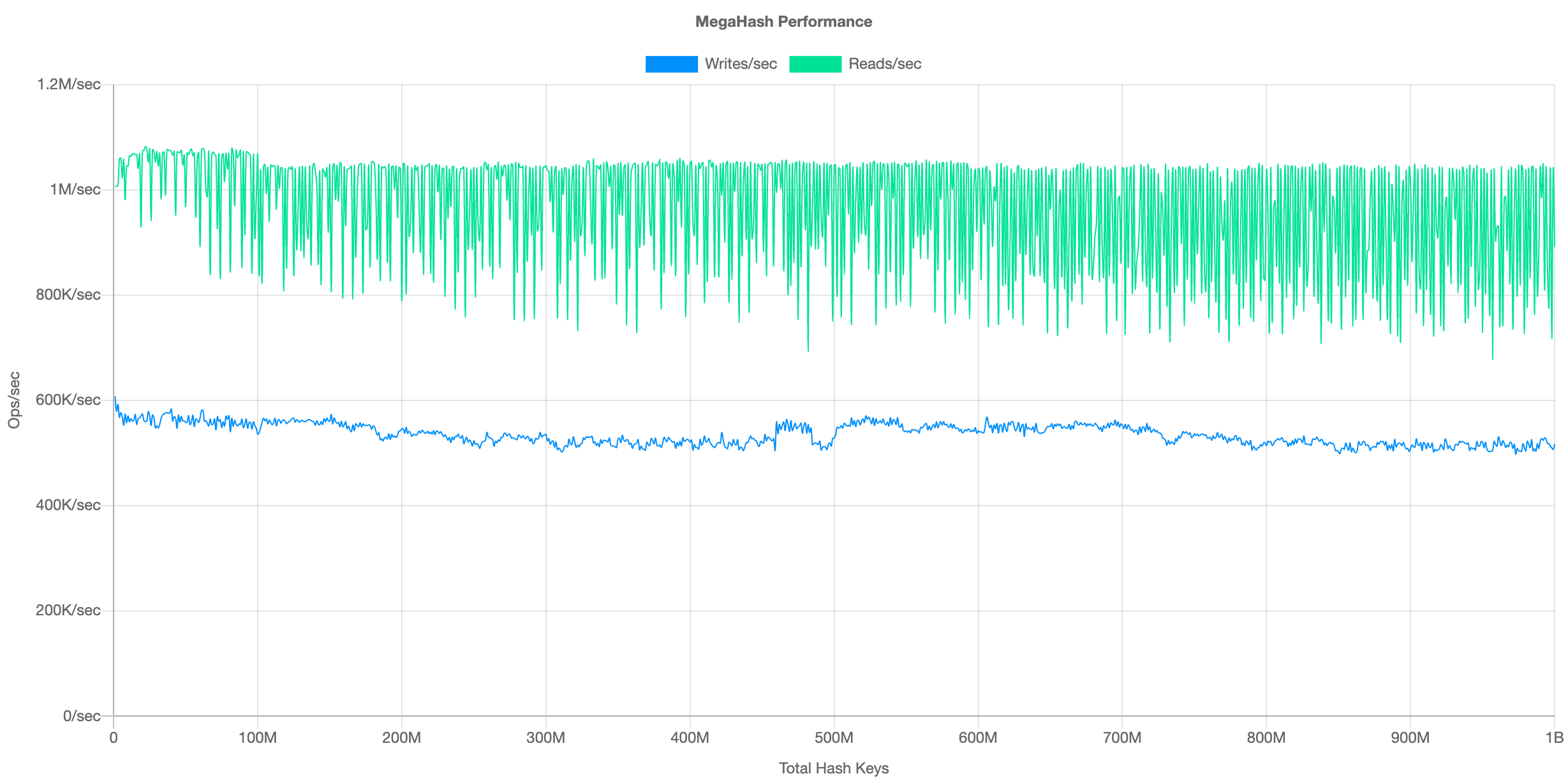Click the 0/sec y-axis label
The height and width of the screenshot is (783, 1568).
82,716
